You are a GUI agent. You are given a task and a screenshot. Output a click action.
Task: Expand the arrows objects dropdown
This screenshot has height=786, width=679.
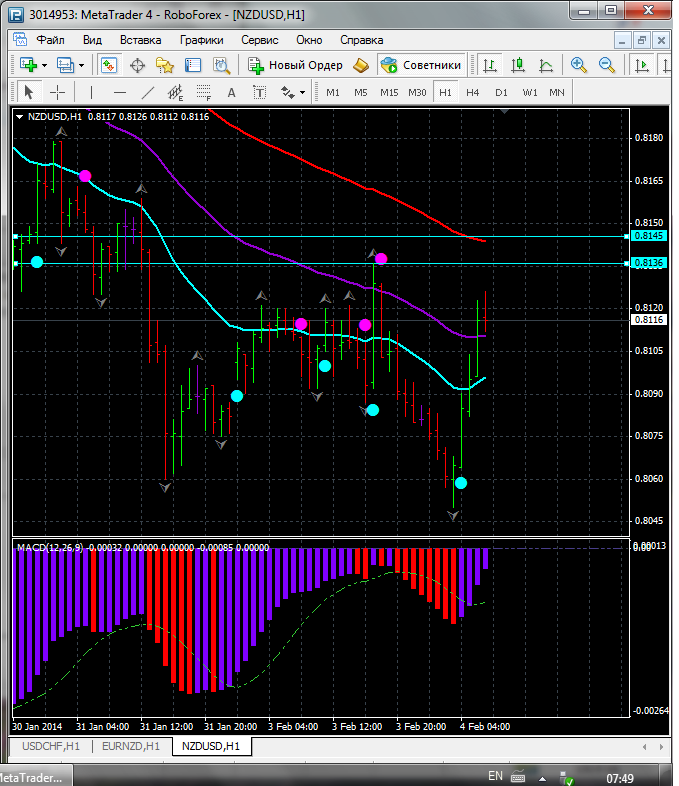[x=301, y=92]
